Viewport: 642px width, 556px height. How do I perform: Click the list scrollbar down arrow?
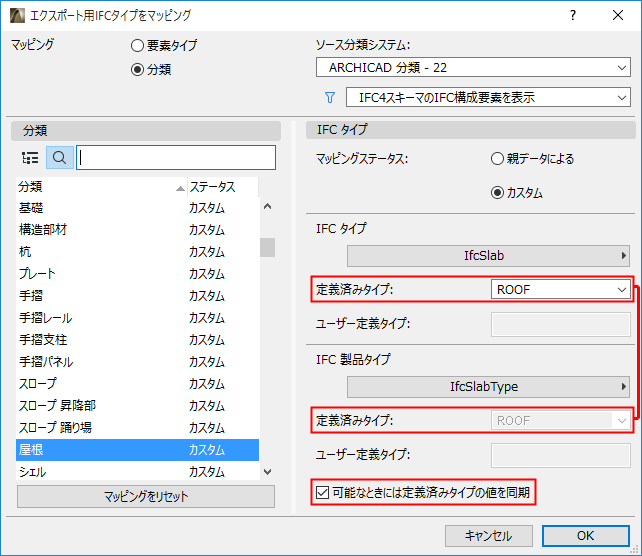coord(267,472)
